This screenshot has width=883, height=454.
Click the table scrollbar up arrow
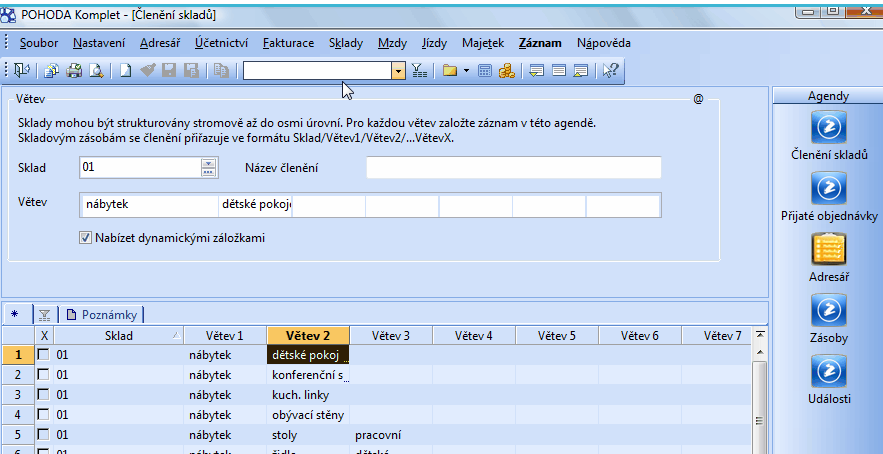coord(760,353)
